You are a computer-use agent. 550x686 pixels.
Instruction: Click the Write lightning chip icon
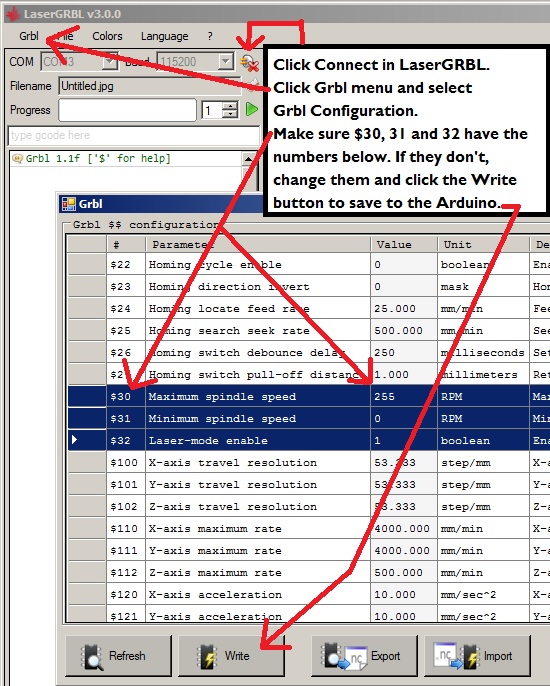tap(207, 656)
